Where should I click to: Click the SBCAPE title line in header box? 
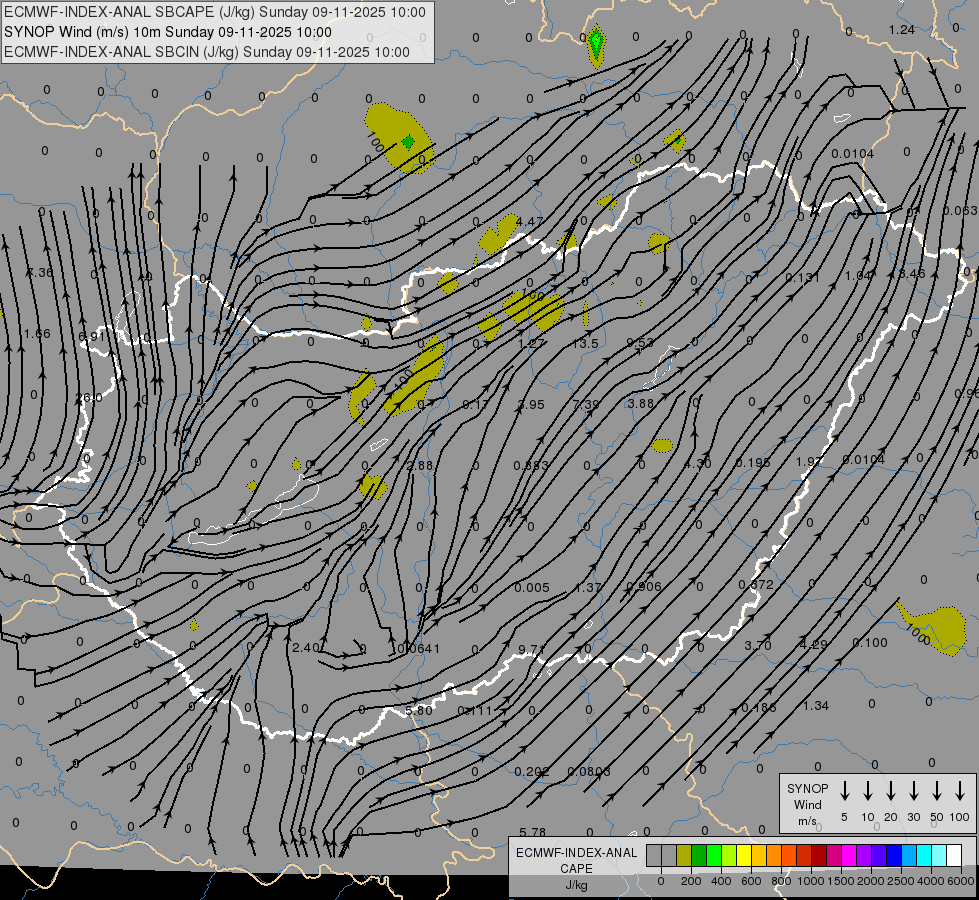215,12
